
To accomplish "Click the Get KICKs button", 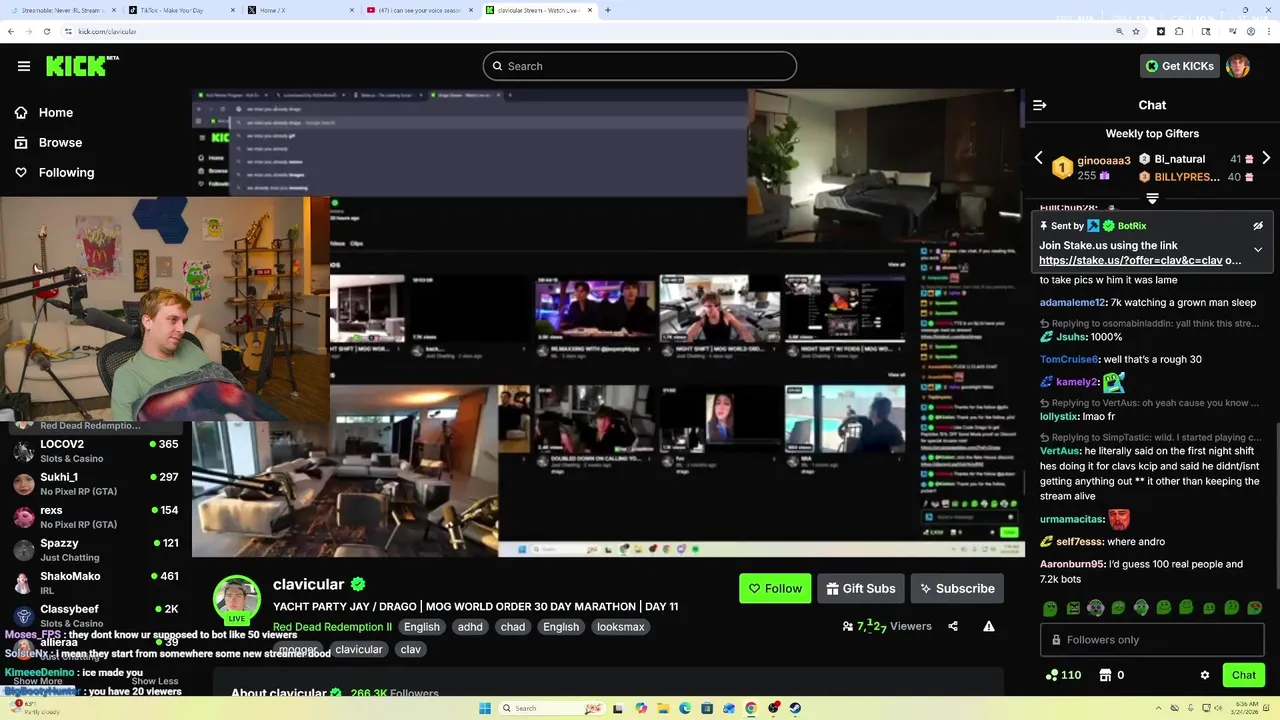I will click(x=1179, y=66).
